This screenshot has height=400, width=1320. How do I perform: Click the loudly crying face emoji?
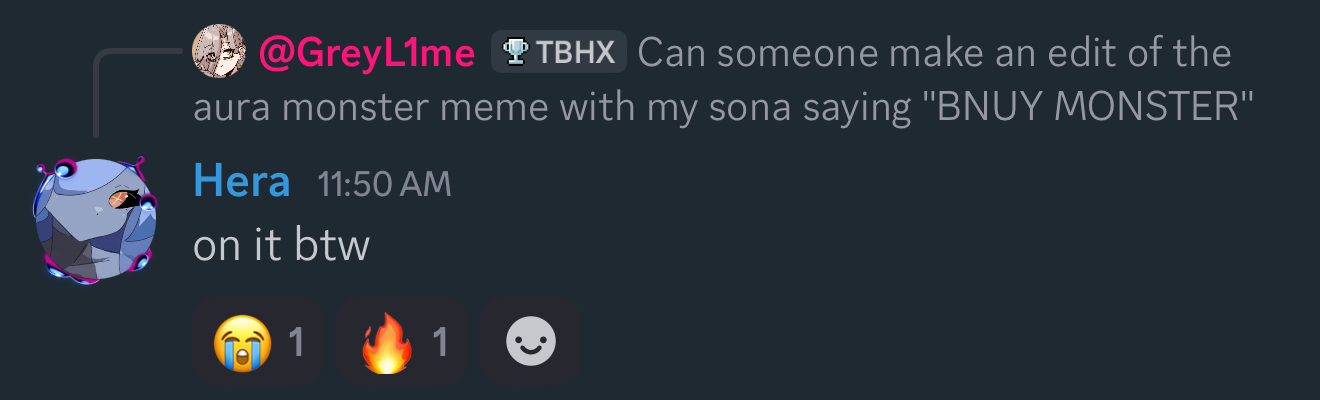(242, 343)
